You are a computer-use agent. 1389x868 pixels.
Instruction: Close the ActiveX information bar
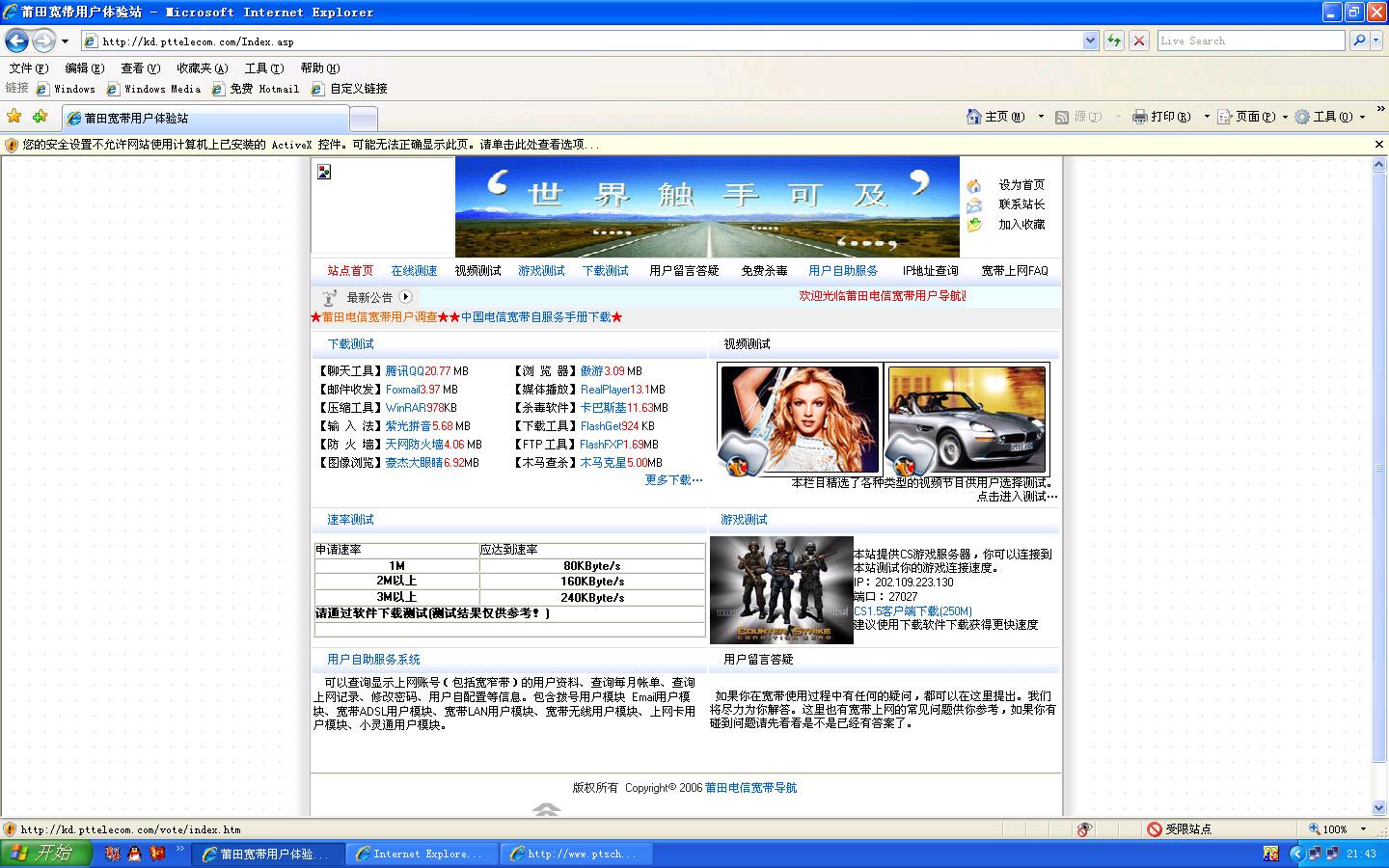click(1379, 145)
